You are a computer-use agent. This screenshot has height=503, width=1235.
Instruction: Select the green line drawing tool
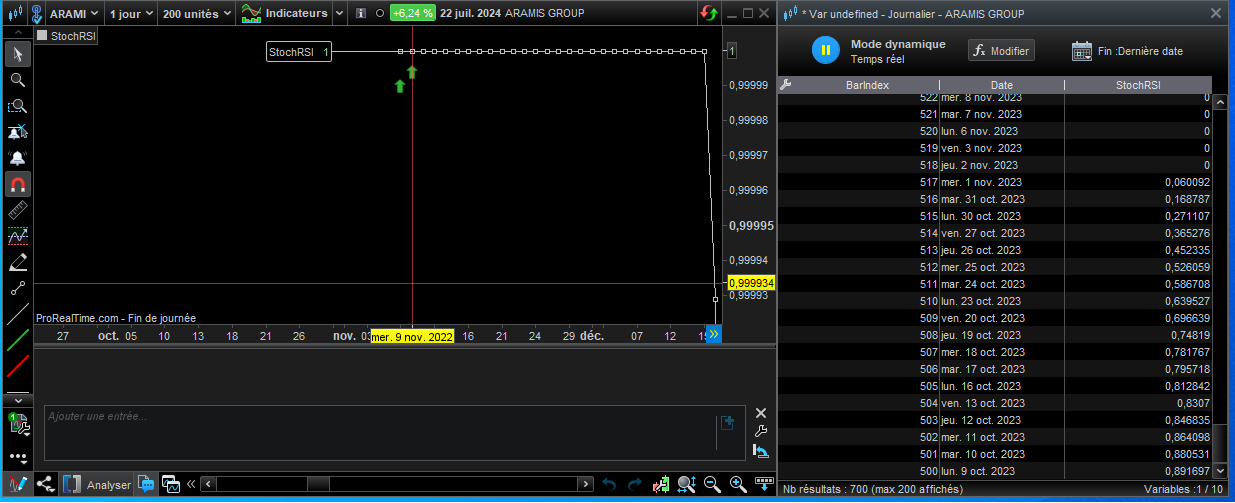click(17, 340)
